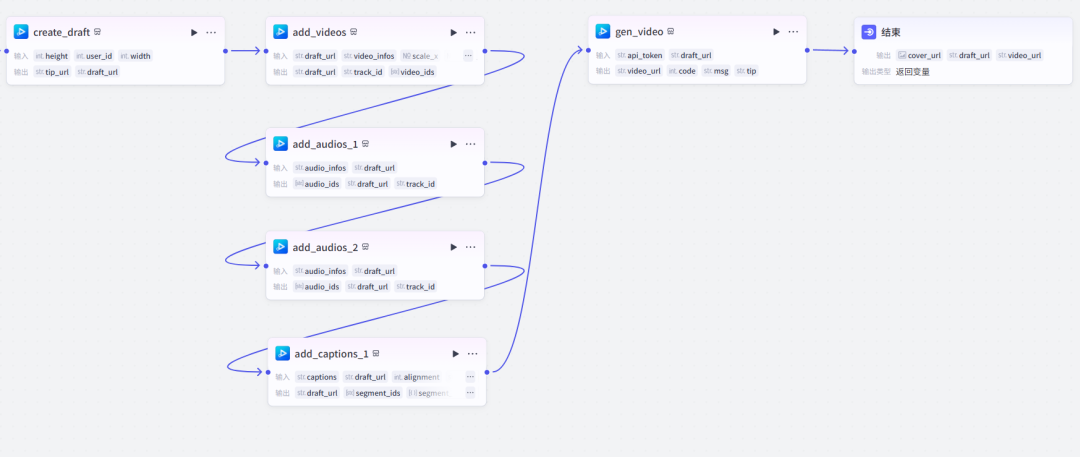Click the small badge icon beside add_audios_1 title
The width and height of the screenshot is (1080, 457).
[366, 144]
